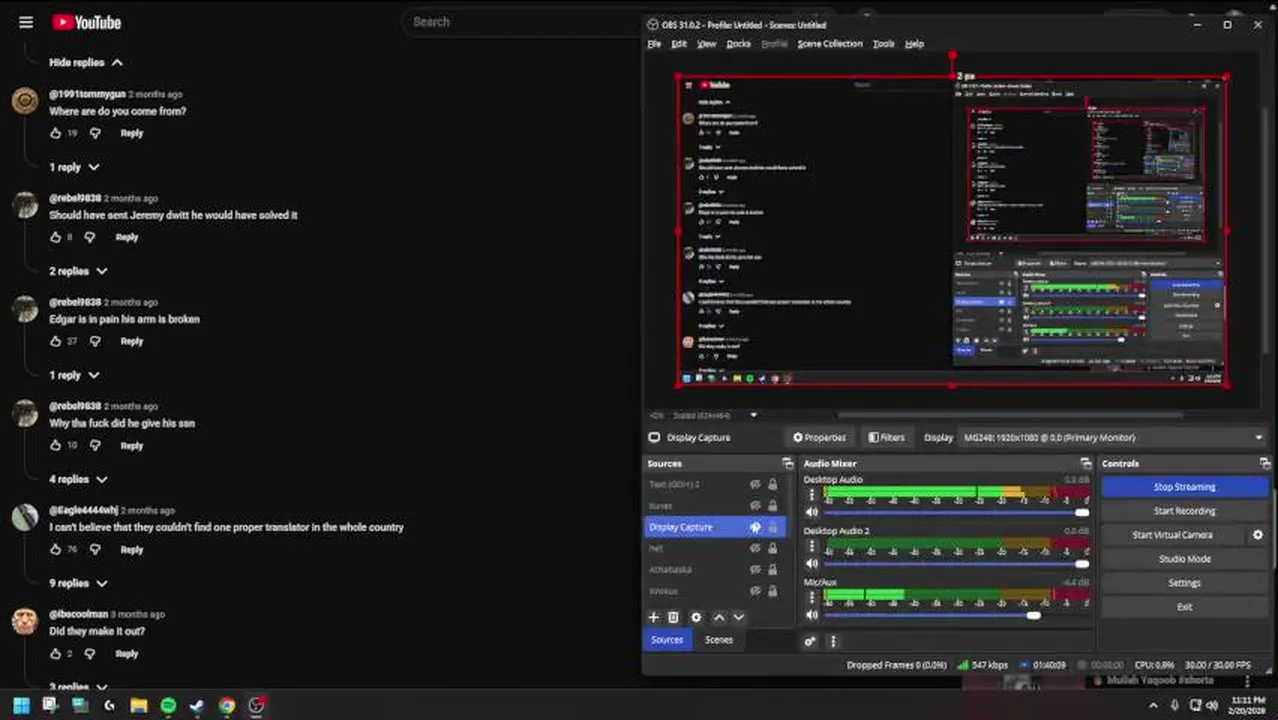Expand 9 replies under translator comment
This screenshot has height=720, width=1278.
(x=78, y=583)
